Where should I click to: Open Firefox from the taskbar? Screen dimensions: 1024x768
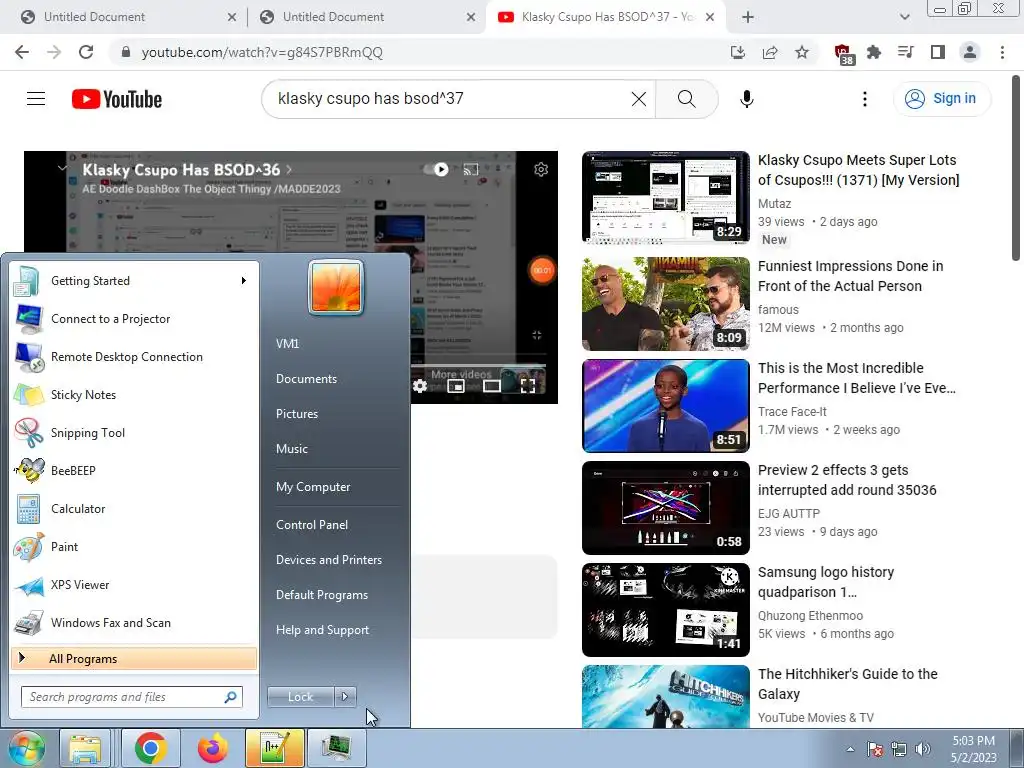213,748
